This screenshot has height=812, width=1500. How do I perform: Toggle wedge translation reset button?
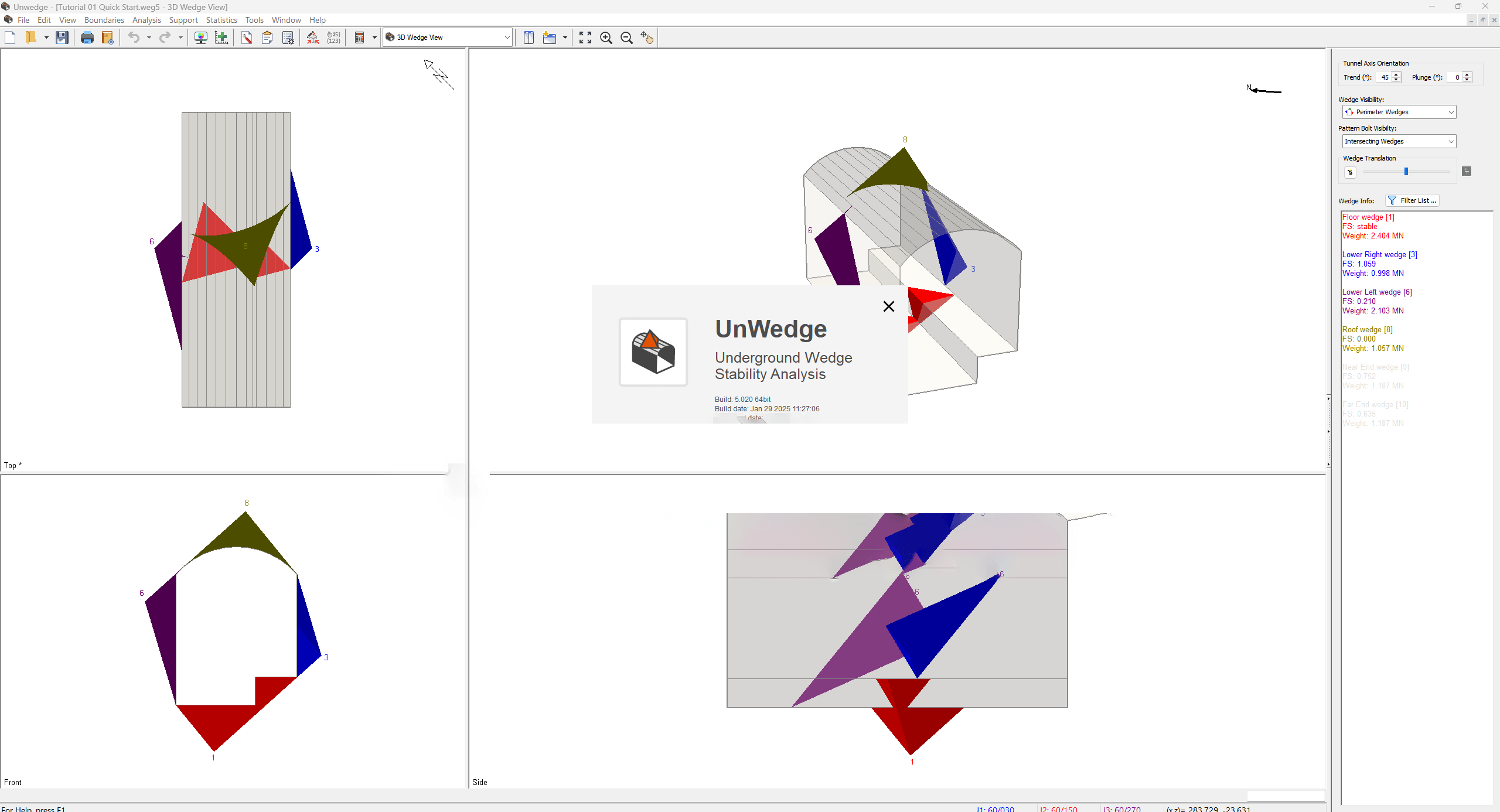click(1350, 172)
